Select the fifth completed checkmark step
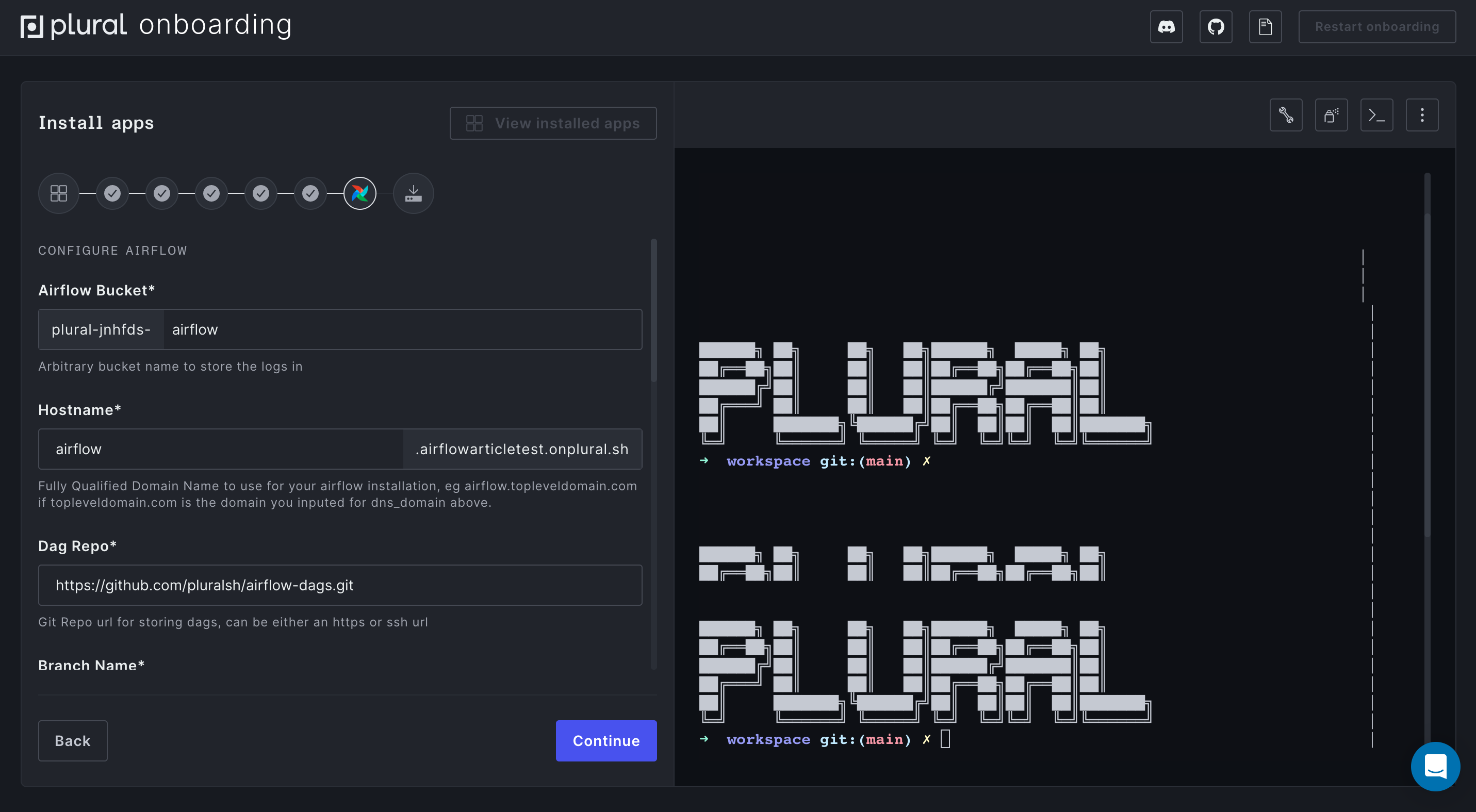The image size is (1476, 812). 310,193
